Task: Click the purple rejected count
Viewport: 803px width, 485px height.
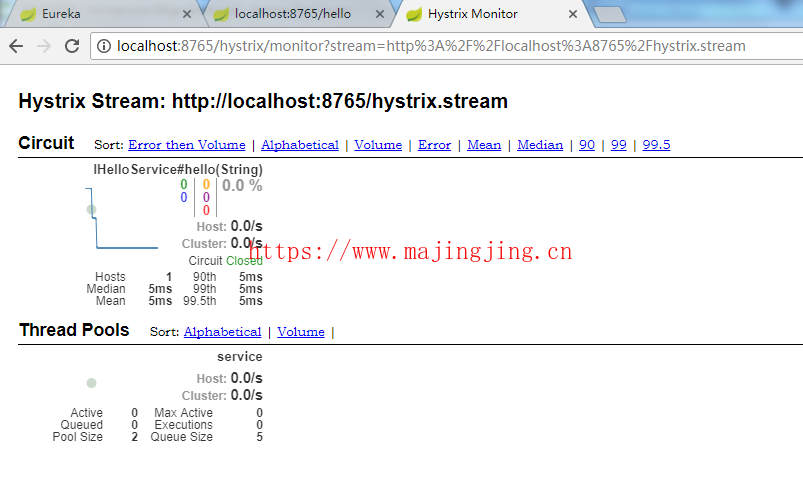Action: coord(206,197)
